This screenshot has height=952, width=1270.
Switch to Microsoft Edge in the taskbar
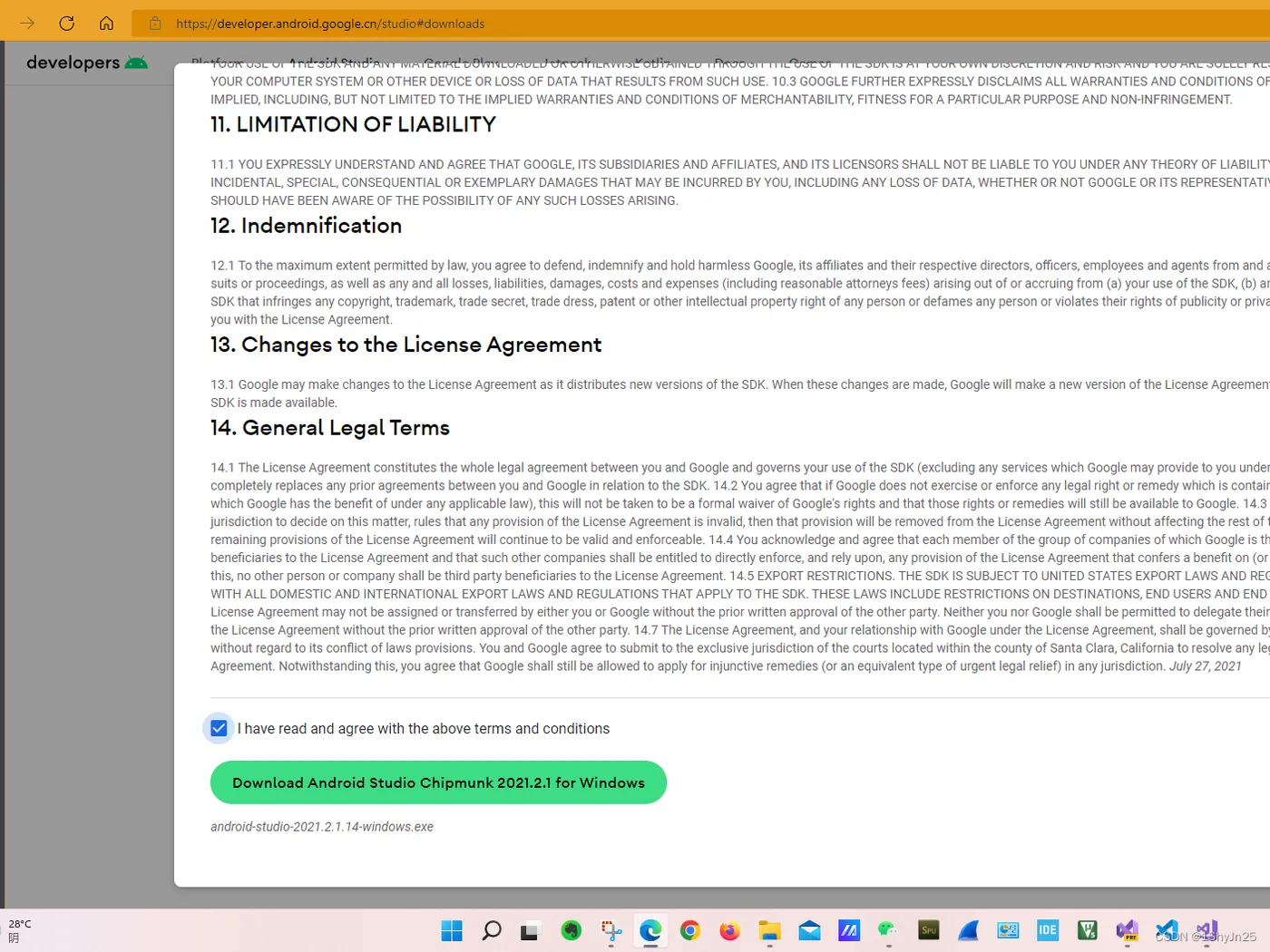point(650,930)
